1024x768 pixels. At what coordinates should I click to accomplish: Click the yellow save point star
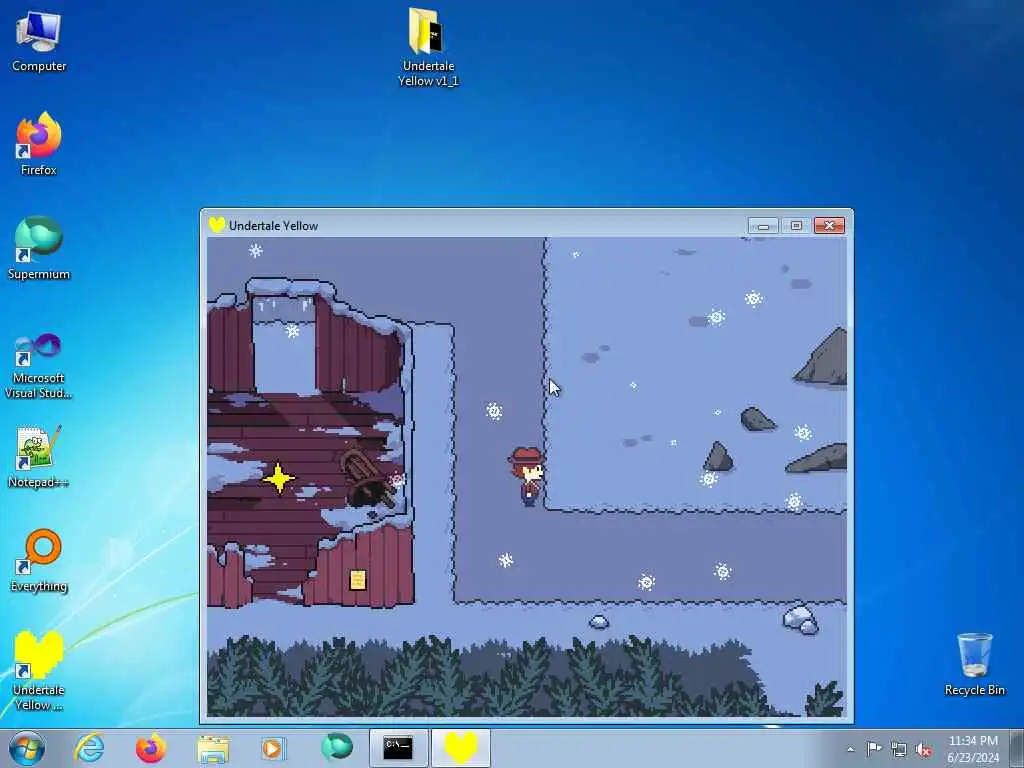tap(279, 478)
